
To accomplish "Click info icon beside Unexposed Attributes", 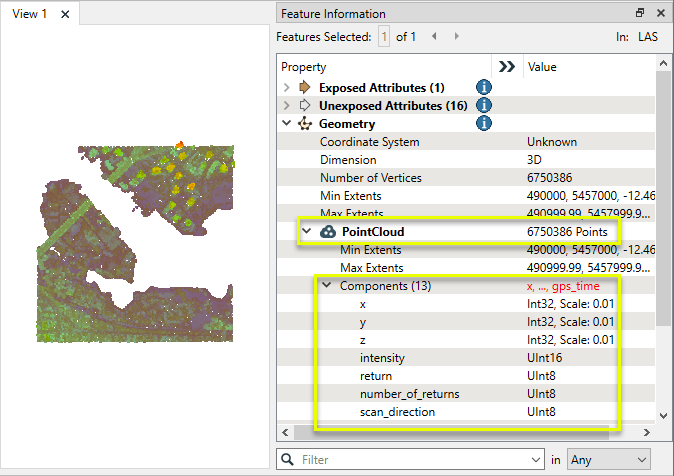I will click(x=483, y=105).
